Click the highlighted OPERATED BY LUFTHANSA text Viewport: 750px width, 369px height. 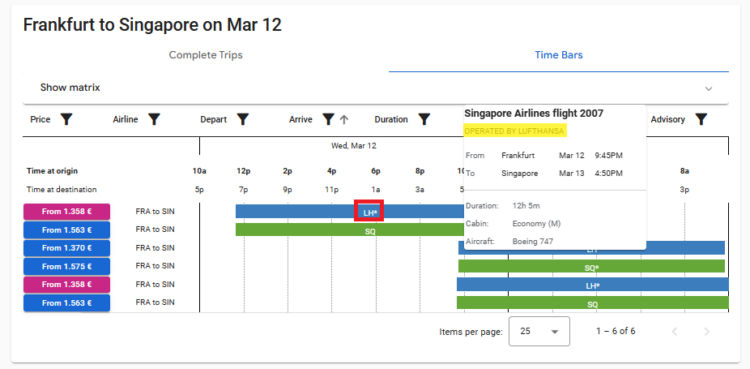[515, 131]
